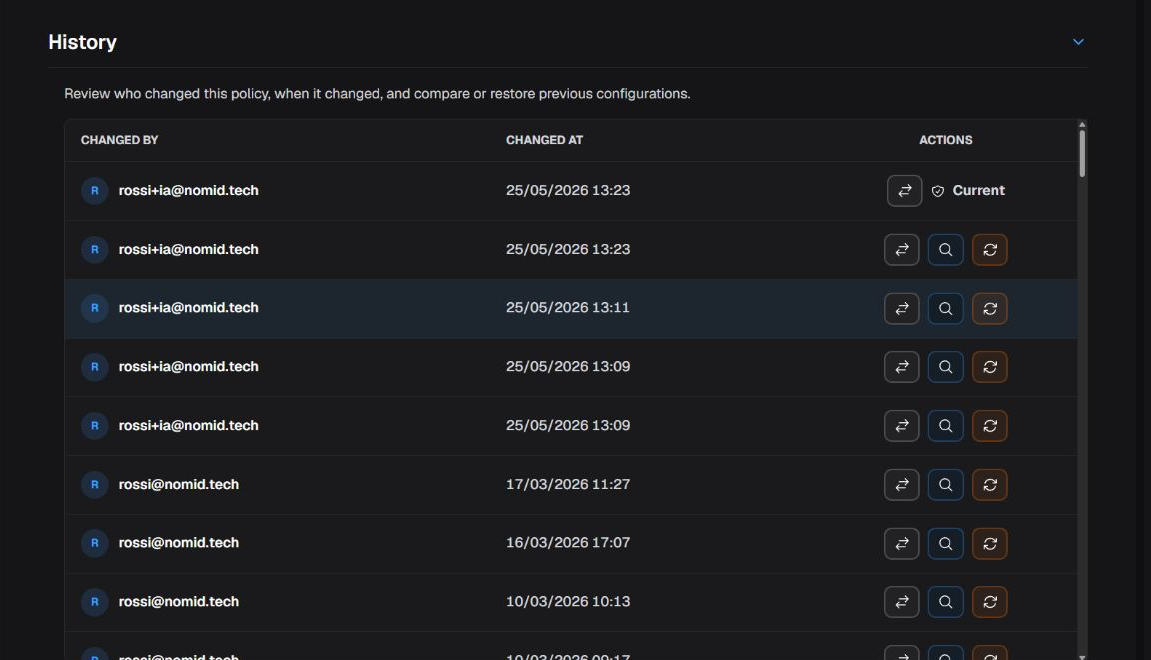
Task: Inspect the 17/03/2026 11:27 version
Action: click(945, 485)
